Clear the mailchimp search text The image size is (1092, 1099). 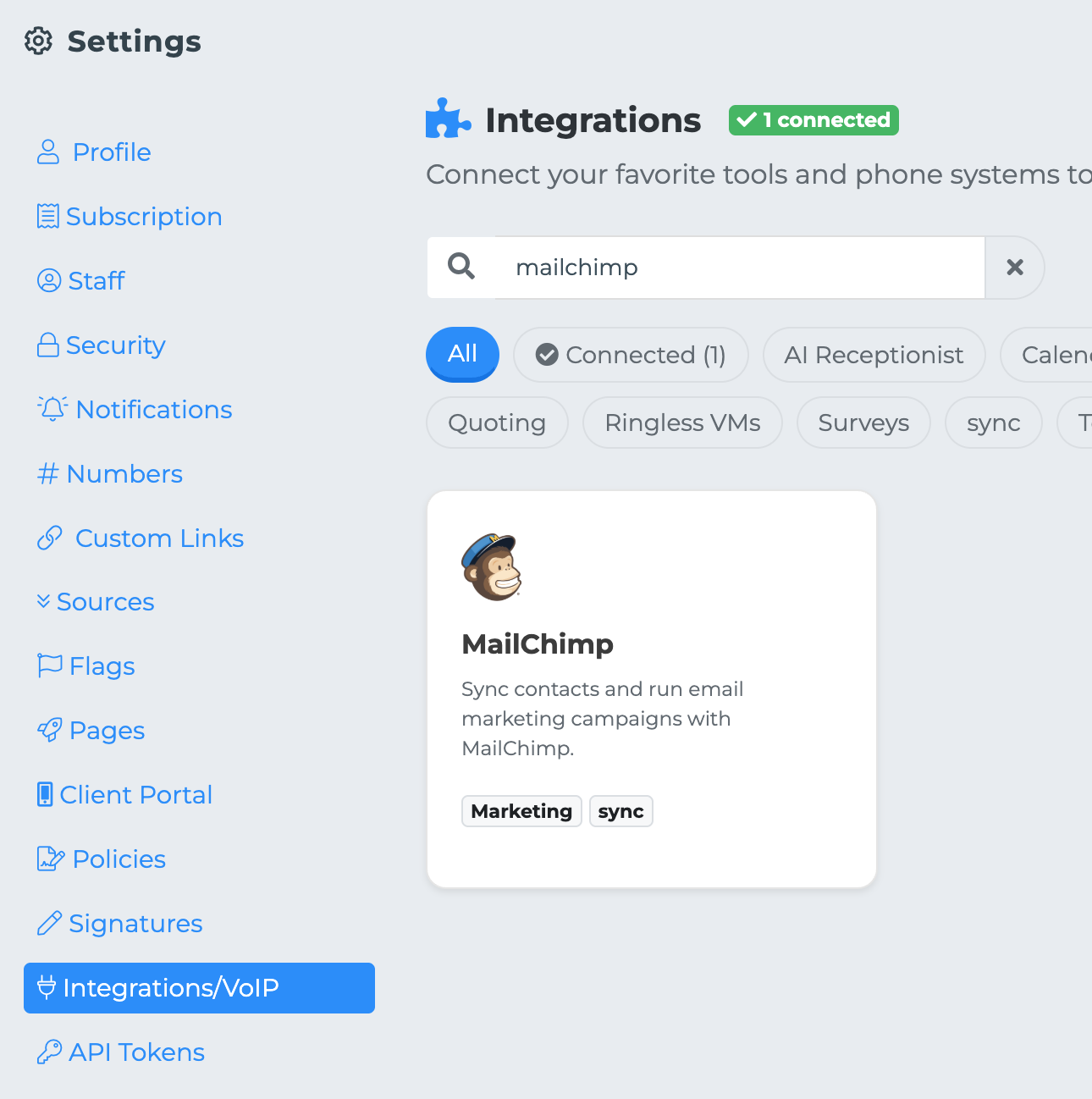[1014, 268]
